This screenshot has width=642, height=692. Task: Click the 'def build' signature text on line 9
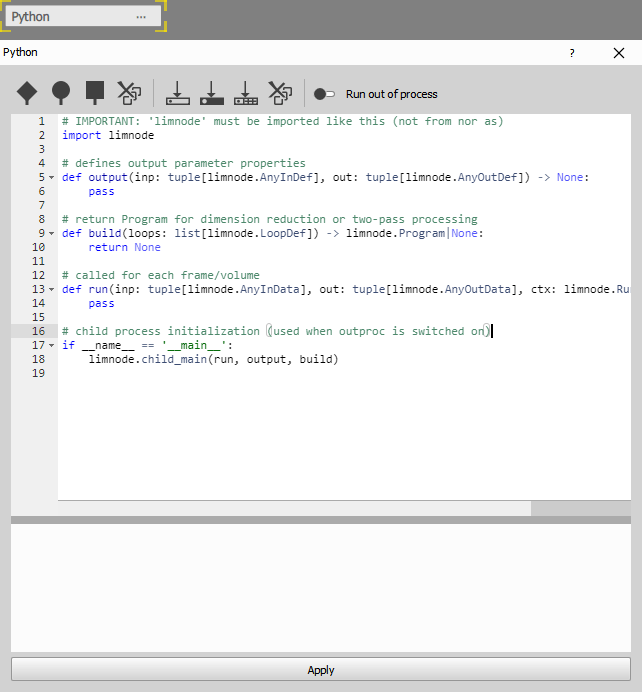click(273, 233)
